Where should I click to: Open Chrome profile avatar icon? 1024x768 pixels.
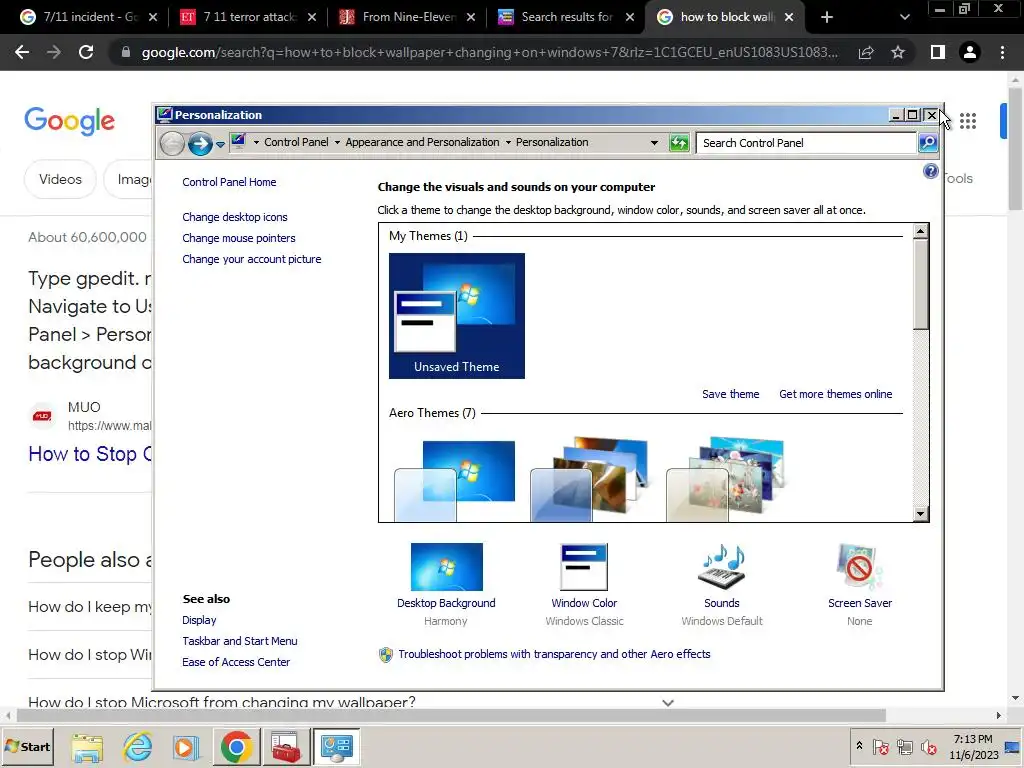970,52
